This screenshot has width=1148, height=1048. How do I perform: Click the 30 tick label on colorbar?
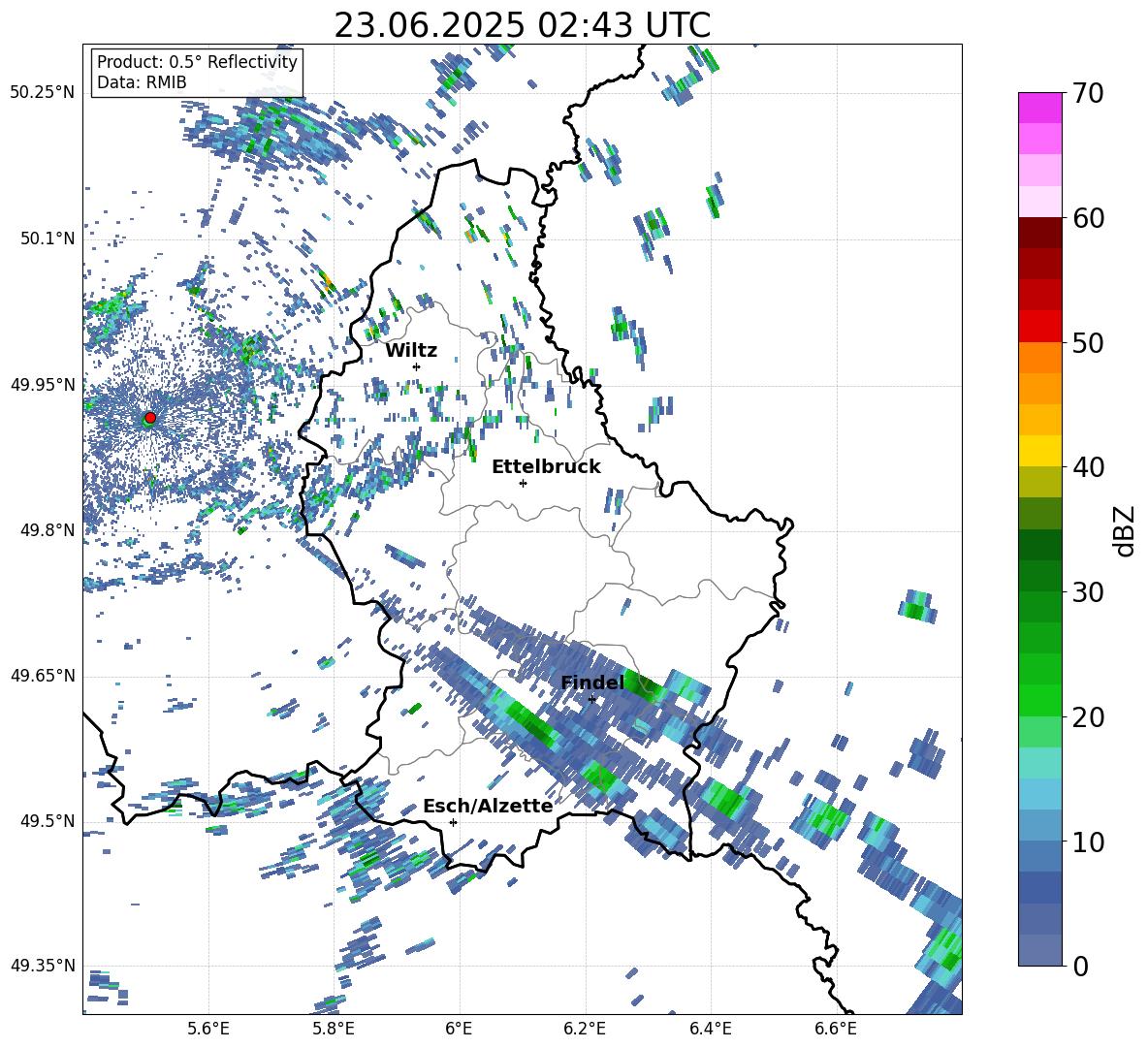coord(1087,591)
